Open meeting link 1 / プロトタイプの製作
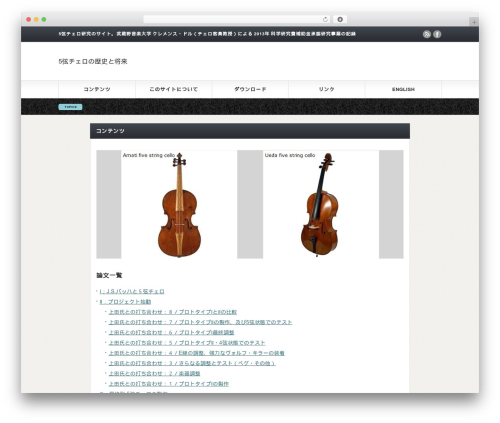 pyautogui.click(x=169, y=384)
